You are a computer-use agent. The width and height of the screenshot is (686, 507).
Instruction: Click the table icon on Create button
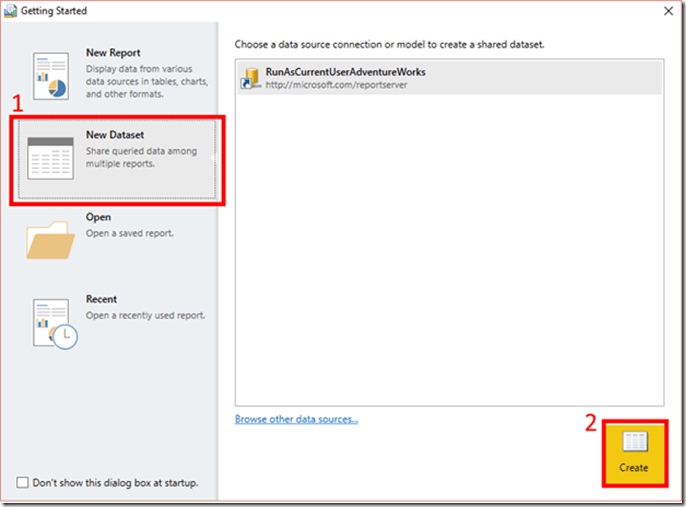(633, 442)
